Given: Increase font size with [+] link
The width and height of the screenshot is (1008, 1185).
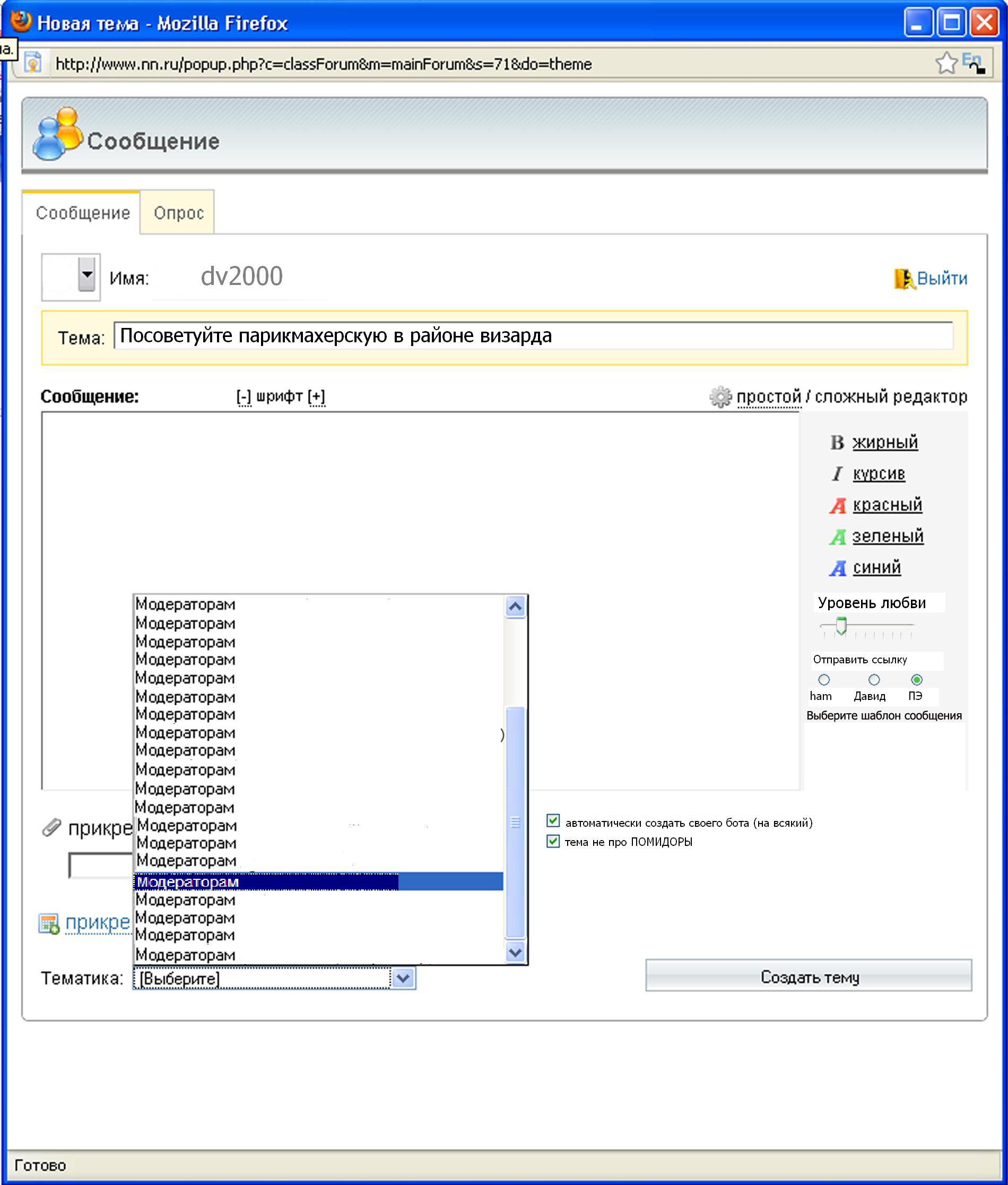Looking at the screenshot, I should pyautogui.click(x=317, y=397).
